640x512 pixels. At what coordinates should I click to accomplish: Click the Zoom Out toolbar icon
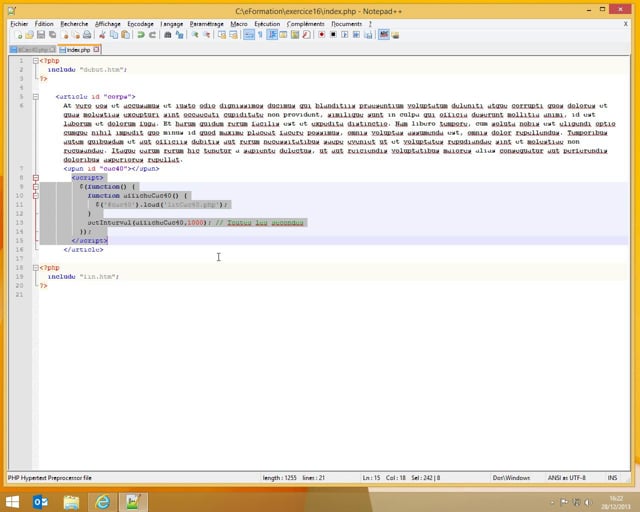coord(207,35)
